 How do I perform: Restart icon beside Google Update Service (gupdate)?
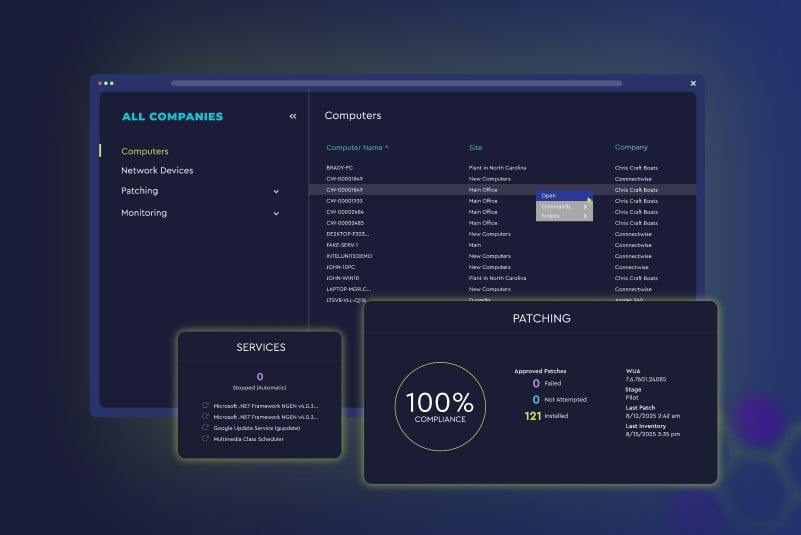point(205,427)
